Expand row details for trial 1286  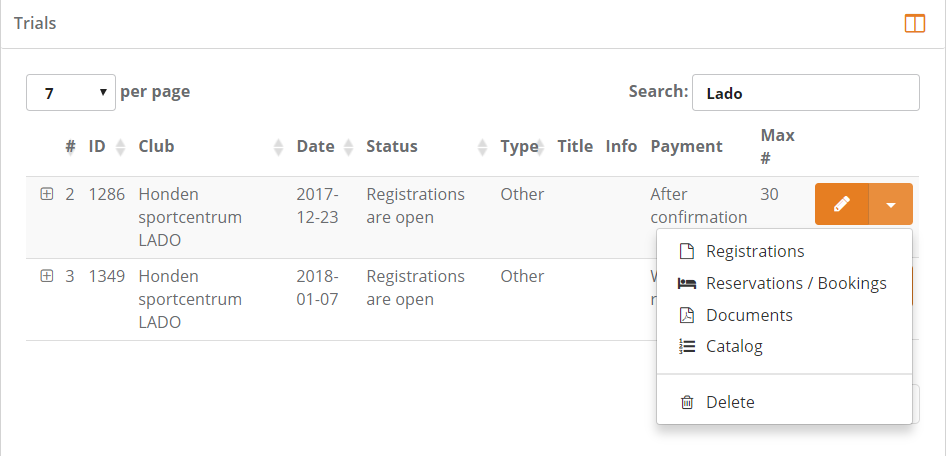click(x=46, y=195)
